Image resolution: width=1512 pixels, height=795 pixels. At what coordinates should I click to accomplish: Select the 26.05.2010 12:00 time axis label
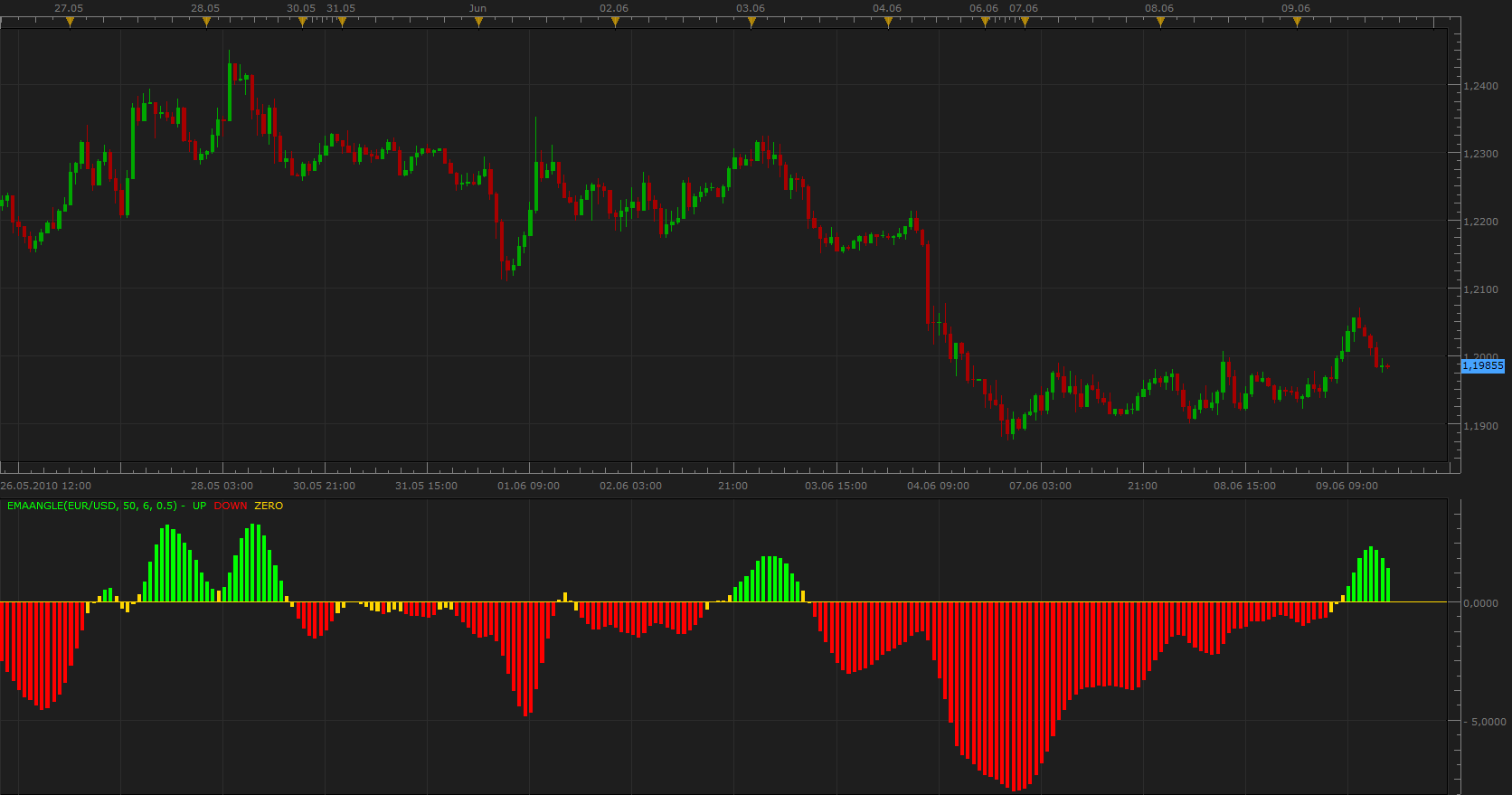[46, 486]
